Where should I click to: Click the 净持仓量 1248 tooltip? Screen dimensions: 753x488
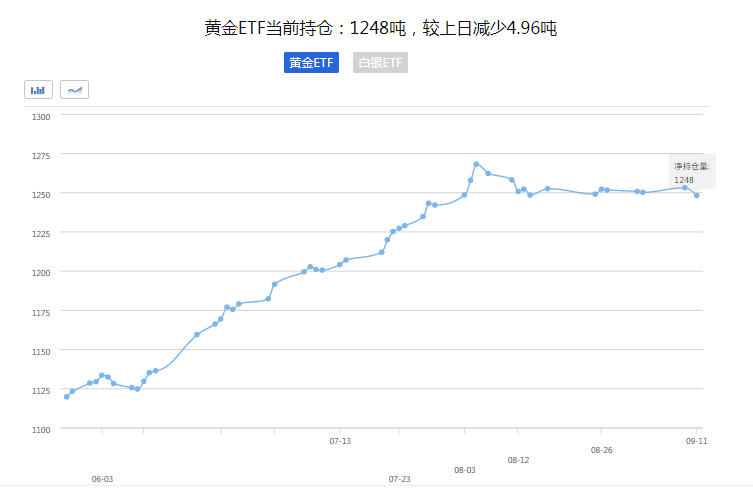click(x=692, y=171)
